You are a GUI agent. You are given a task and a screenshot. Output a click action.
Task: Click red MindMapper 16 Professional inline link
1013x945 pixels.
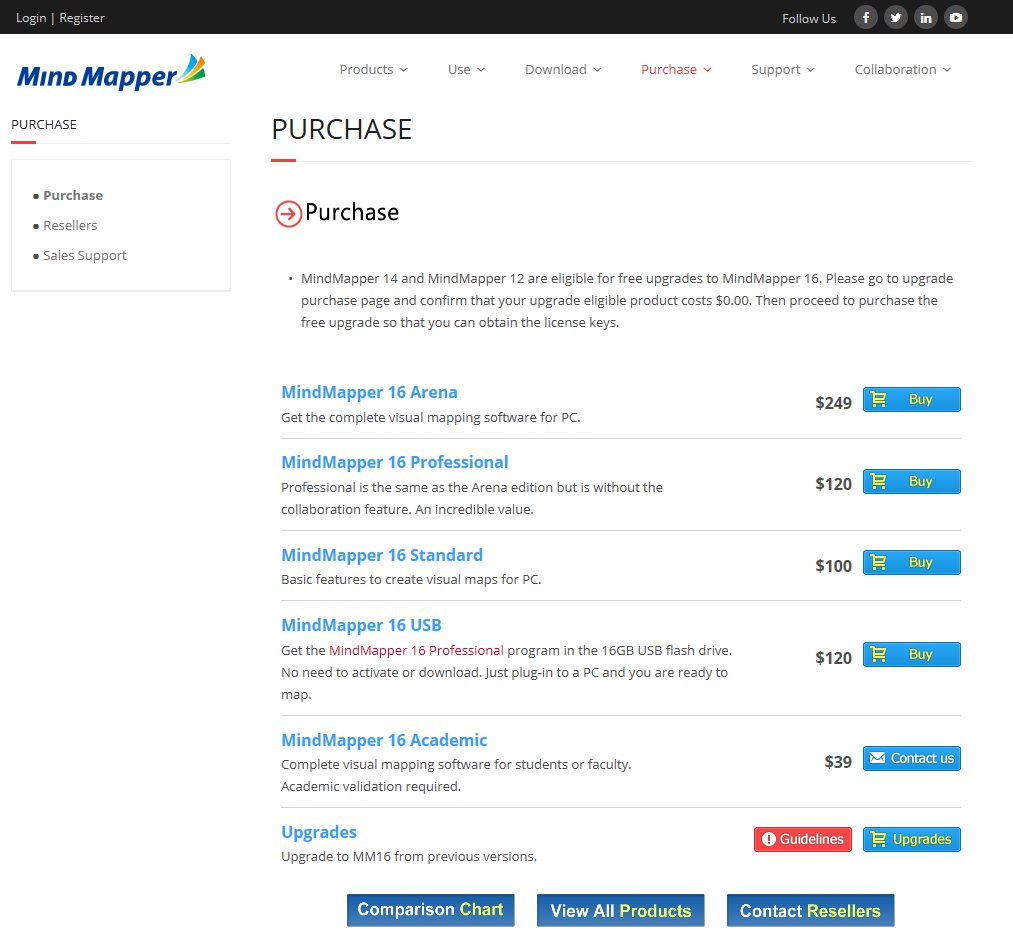click(416, 650)
